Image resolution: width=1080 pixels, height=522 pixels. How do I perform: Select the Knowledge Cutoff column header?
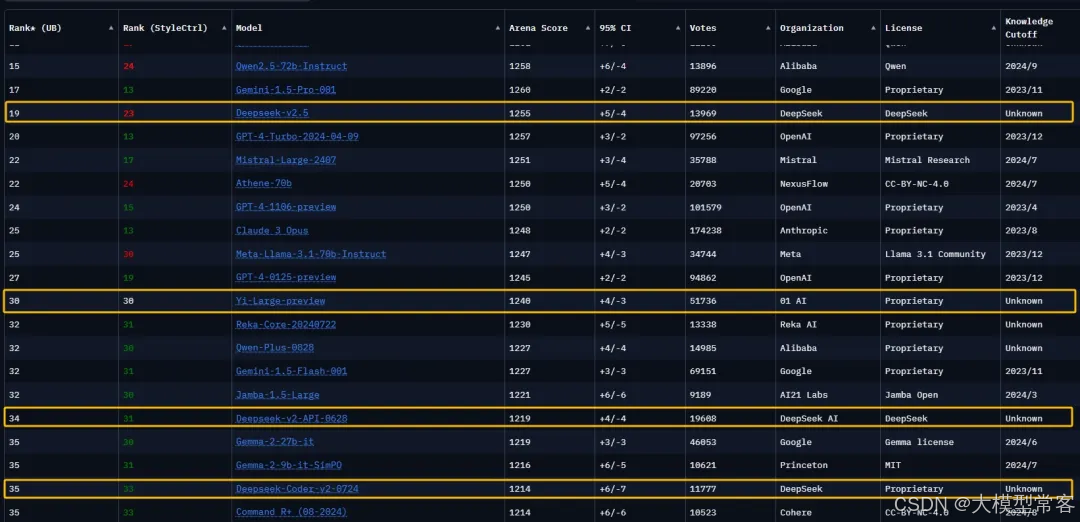(x=1029, y=28)
